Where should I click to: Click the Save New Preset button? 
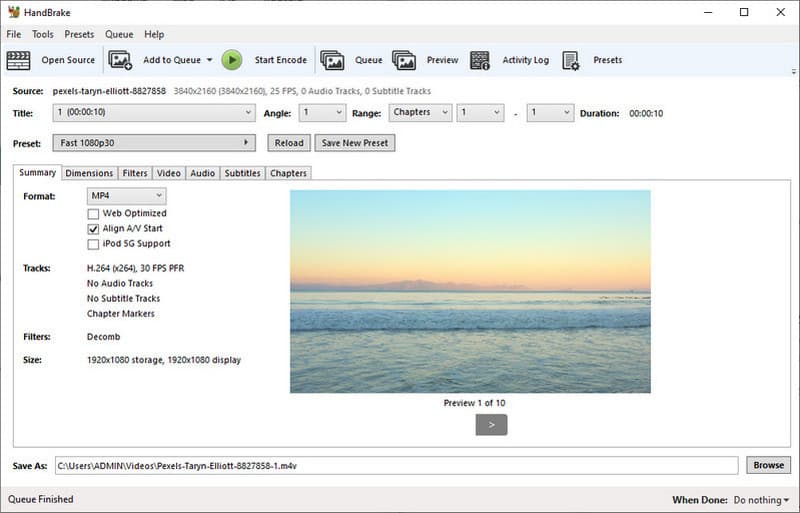click(x=355, y=143)
